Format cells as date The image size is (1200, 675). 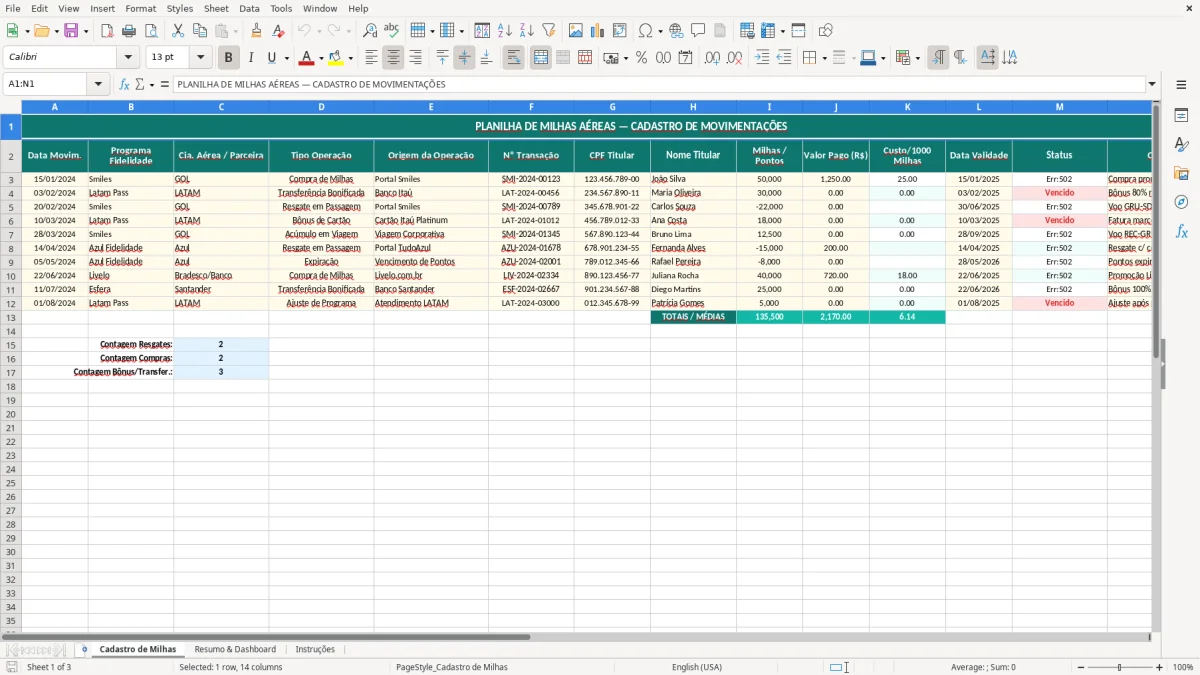(686, 58)
